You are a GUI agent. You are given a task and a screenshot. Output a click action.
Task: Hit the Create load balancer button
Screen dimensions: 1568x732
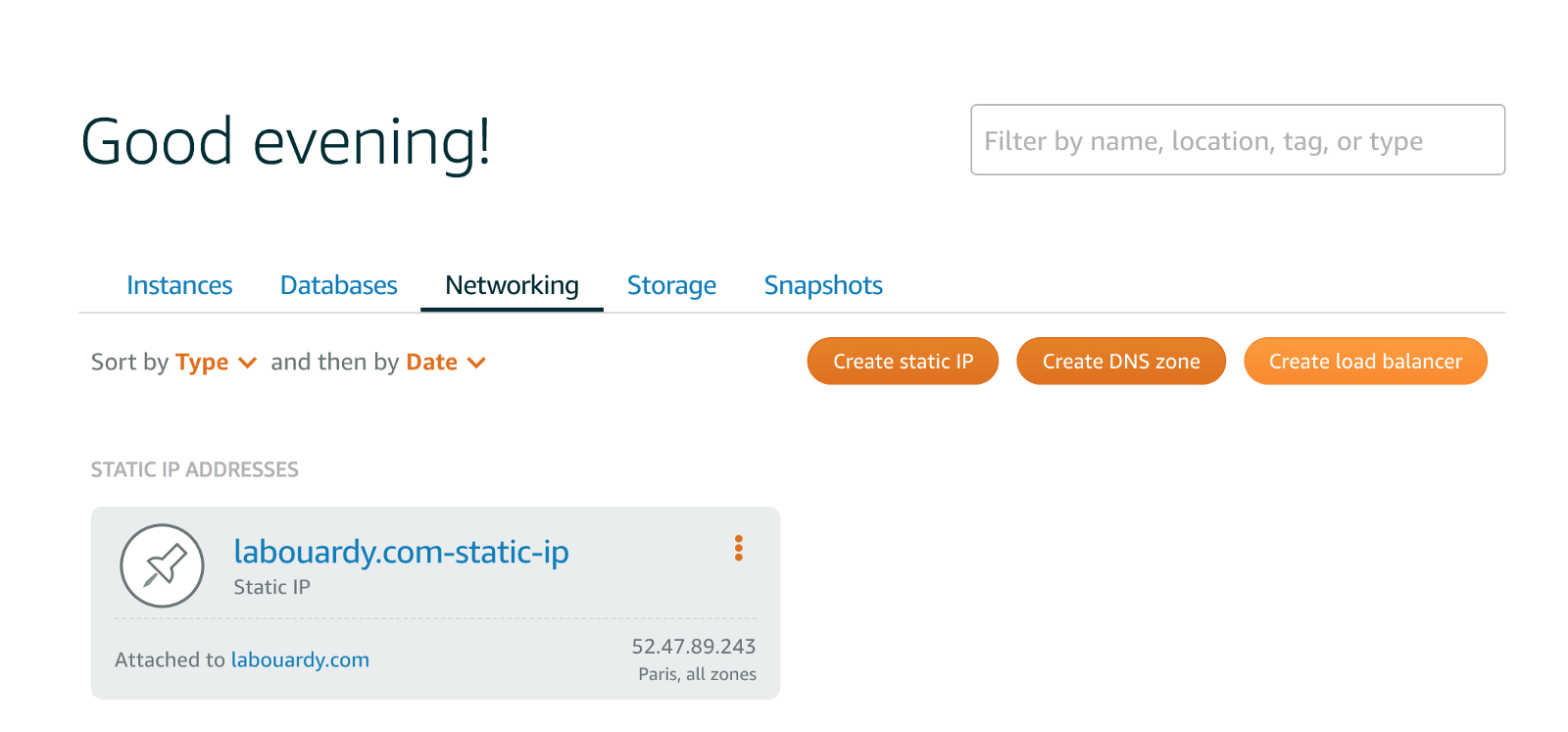(x=1365, y=362)
